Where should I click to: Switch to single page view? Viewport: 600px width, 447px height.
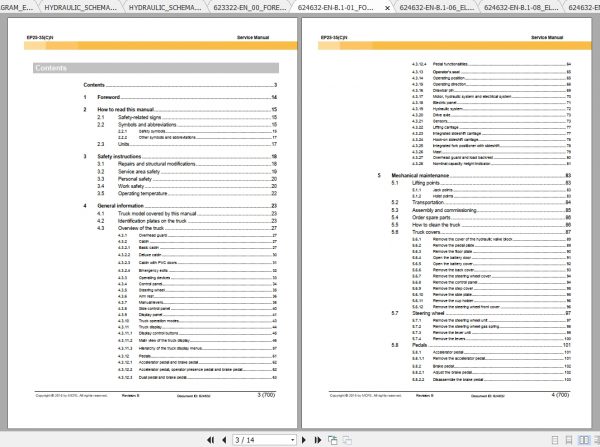555,440
